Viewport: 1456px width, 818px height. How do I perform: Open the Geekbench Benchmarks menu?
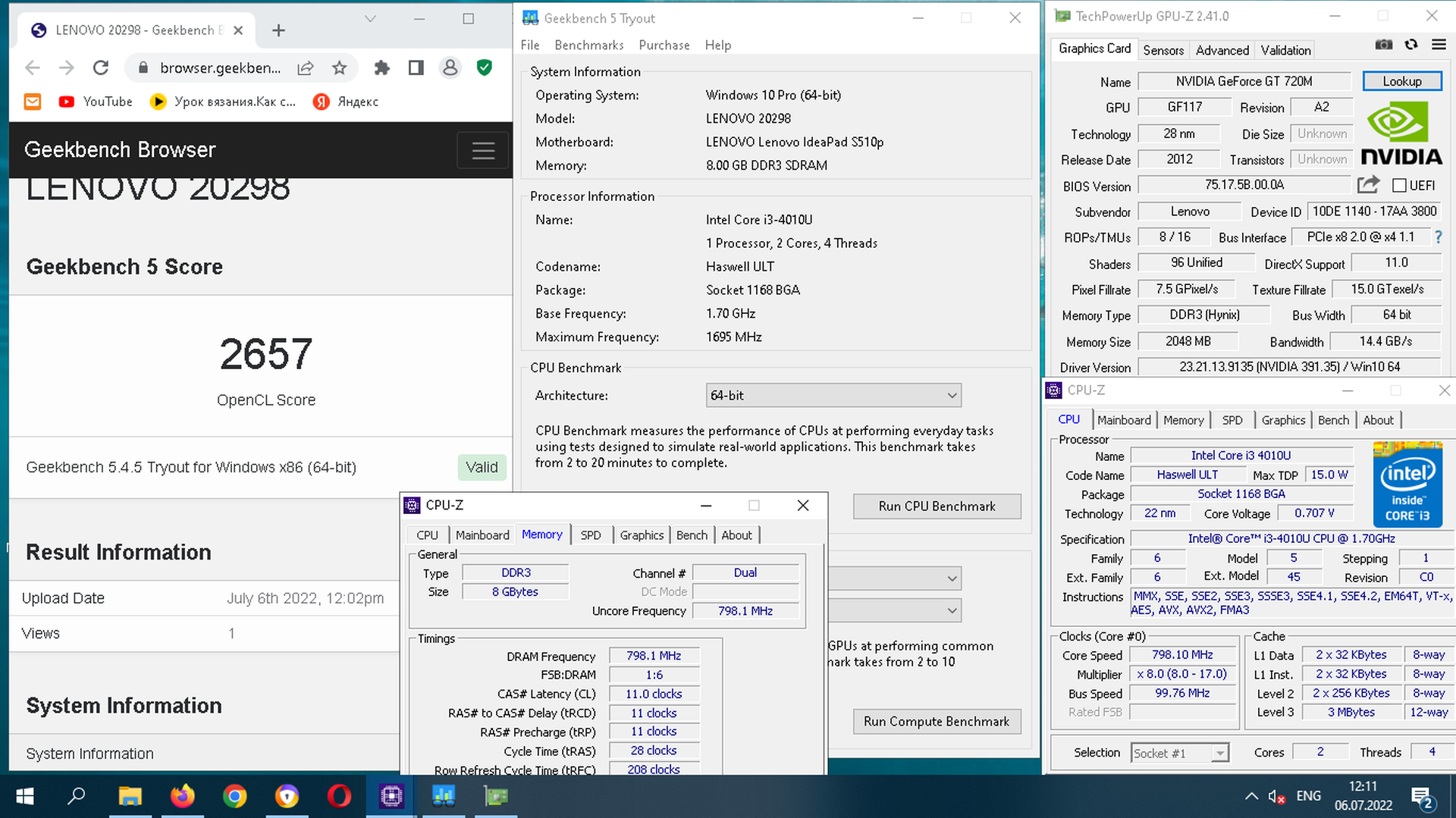tap(589, 45)
